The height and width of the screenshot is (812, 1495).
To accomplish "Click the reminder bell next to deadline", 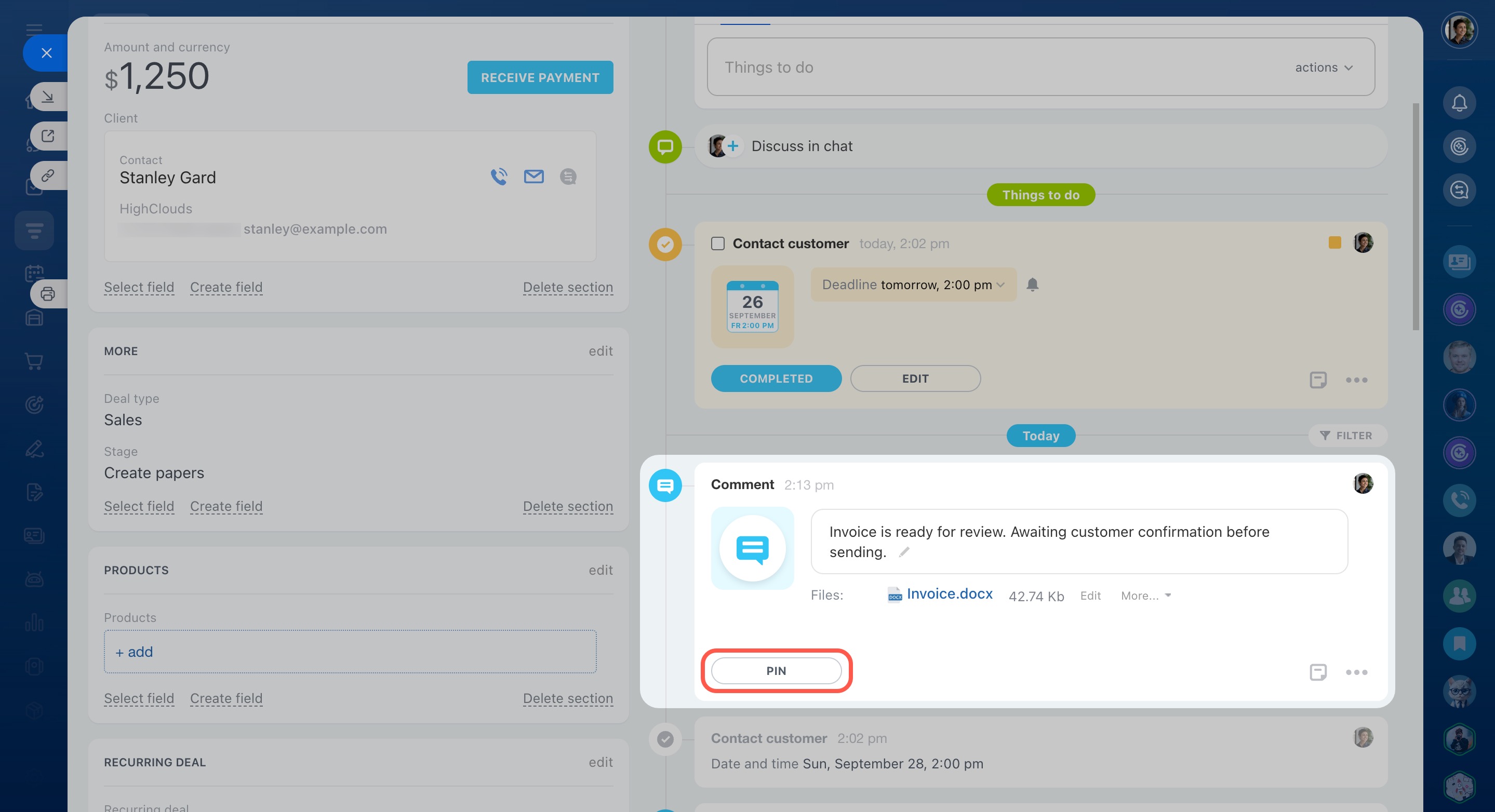I will [x=1032, y=284].
